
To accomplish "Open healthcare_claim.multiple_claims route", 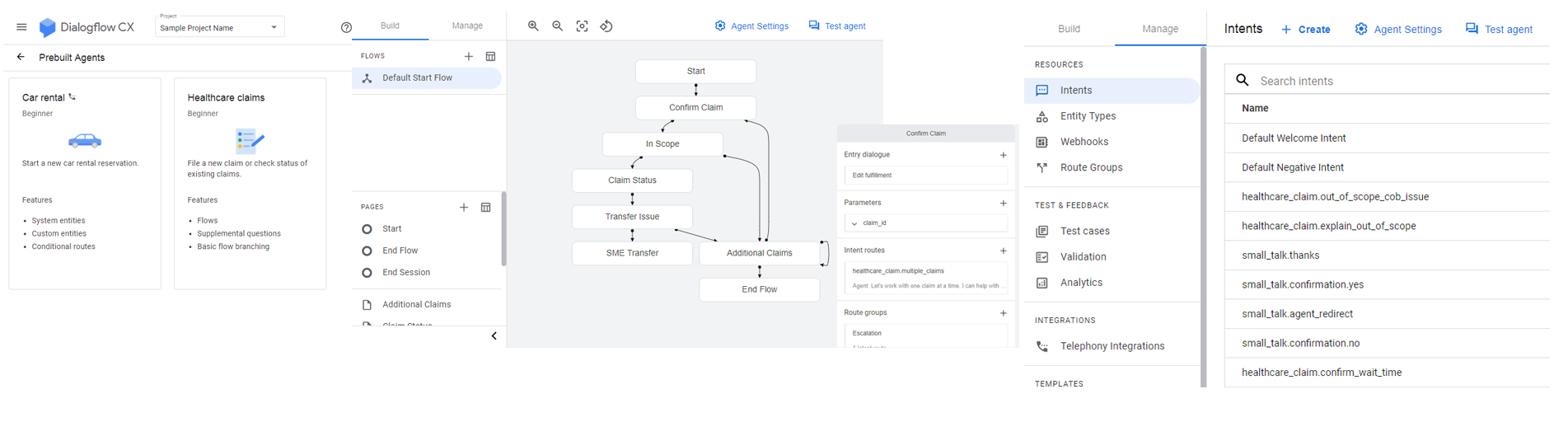I will [925, 278].
